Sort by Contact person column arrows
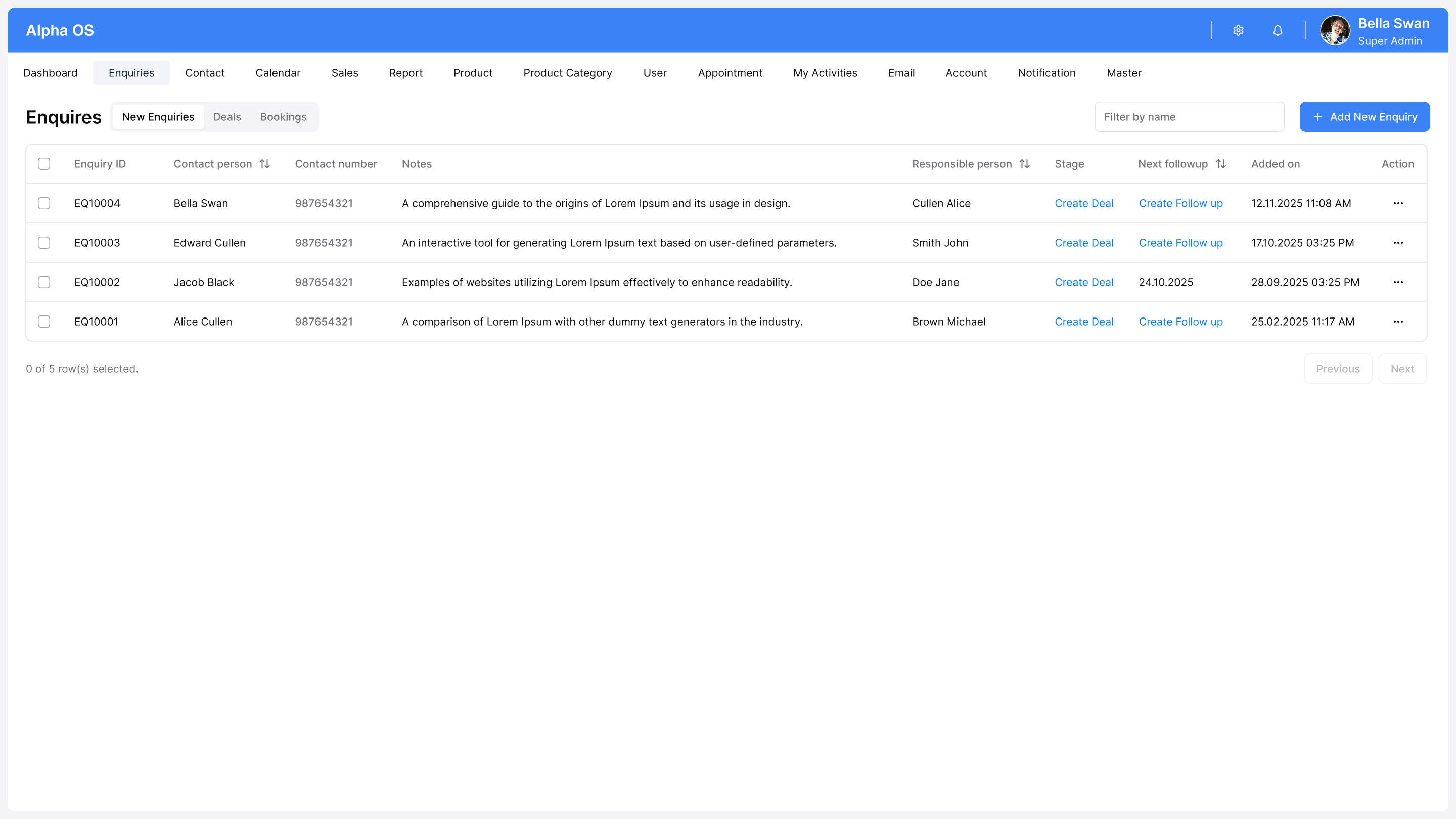Viewport: 1456px width, 819px height. click(x=264, y=164)
